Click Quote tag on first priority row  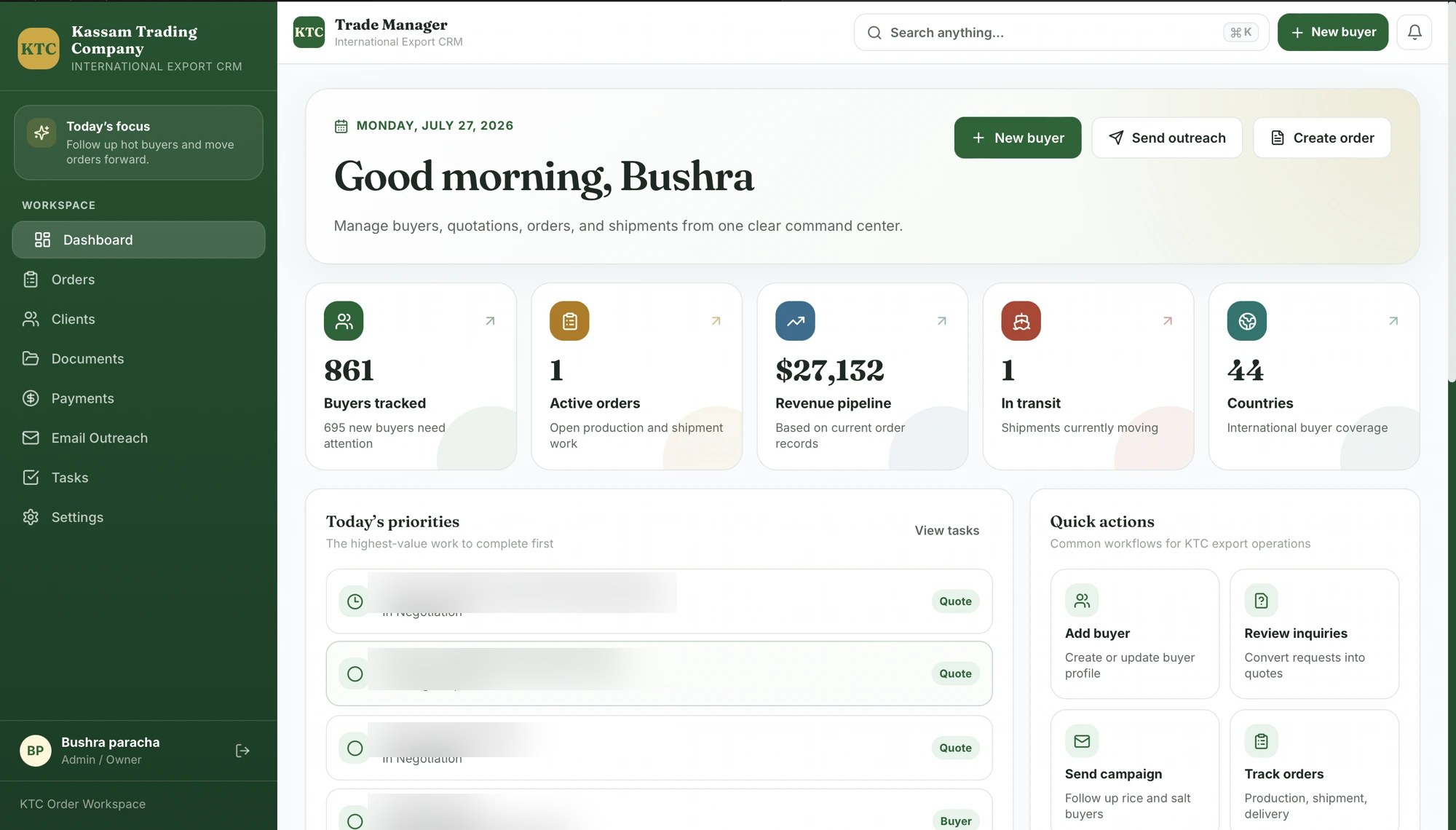click(x=955, y=601)
